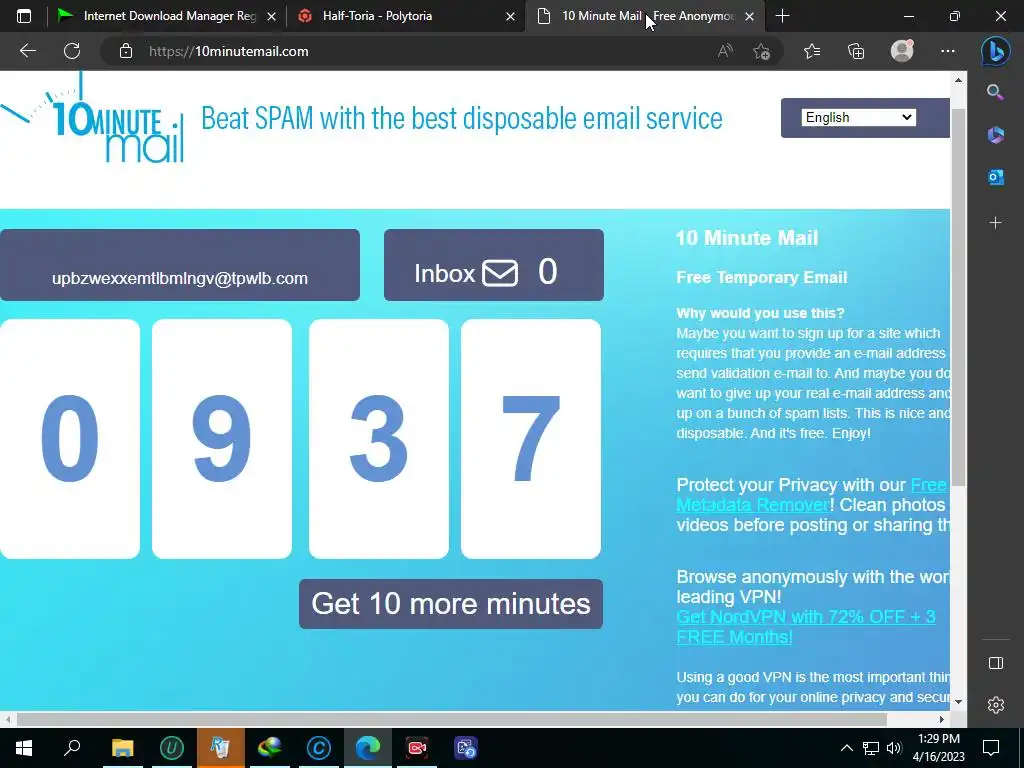
Task: Click the scroll down arrow
Action: [958, 702]
